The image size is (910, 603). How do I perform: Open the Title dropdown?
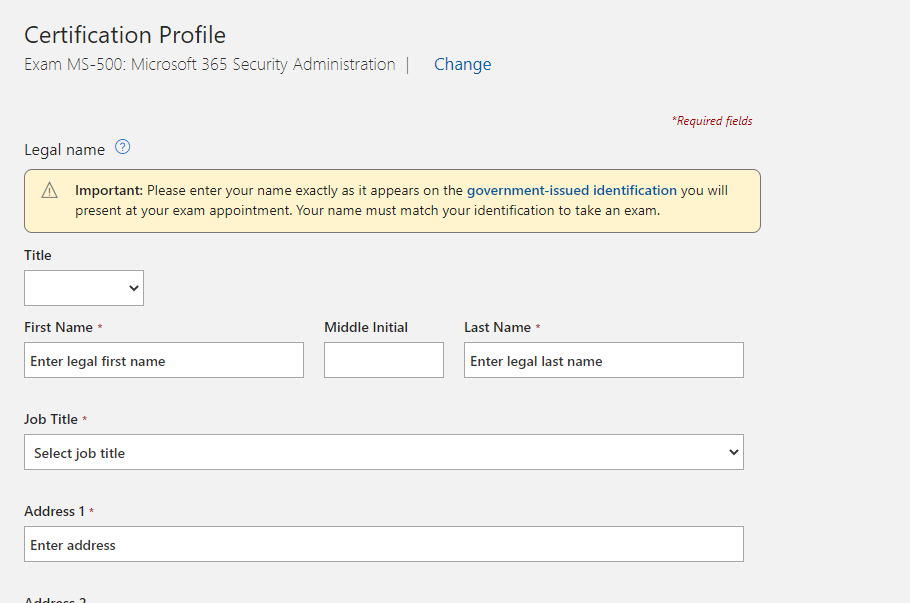coord(84,288)
